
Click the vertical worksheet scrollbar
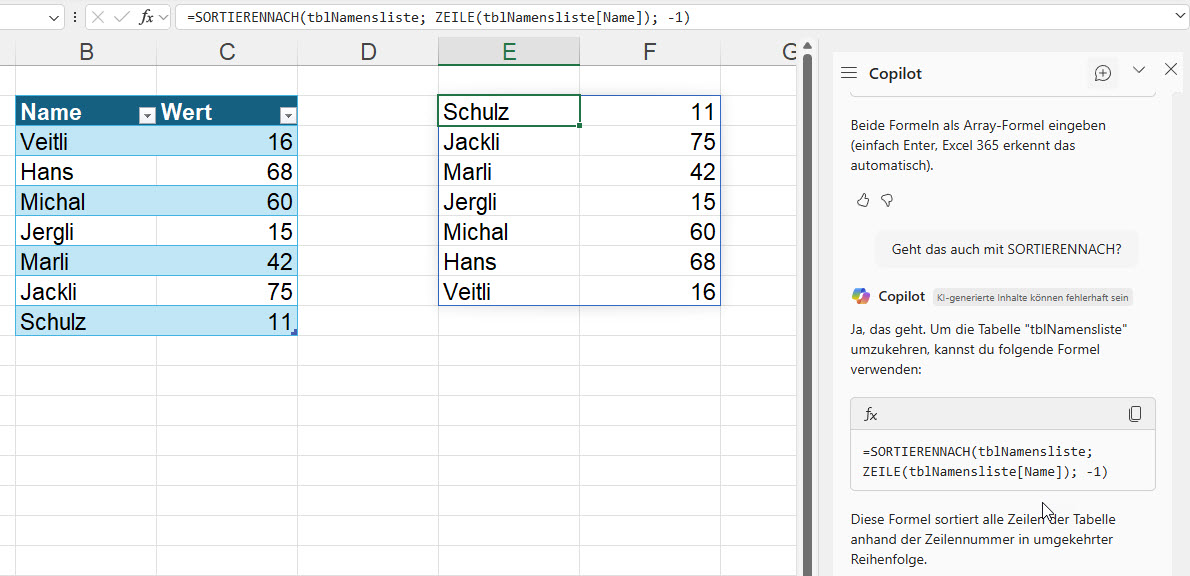click(807, 300)
